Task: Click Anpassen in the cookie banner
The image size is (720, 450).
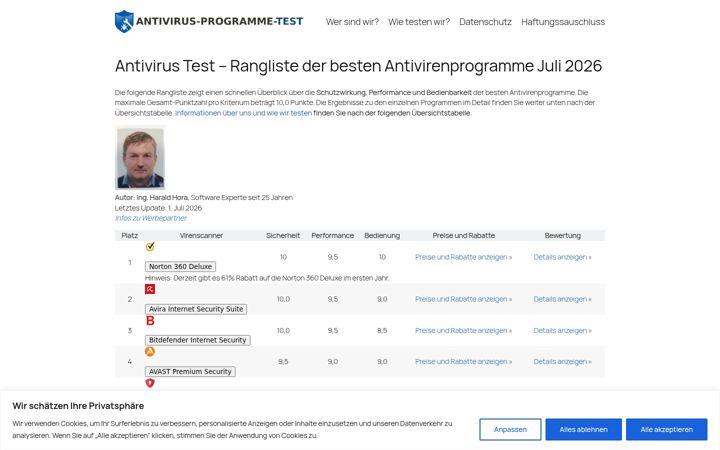Action: 510,429
